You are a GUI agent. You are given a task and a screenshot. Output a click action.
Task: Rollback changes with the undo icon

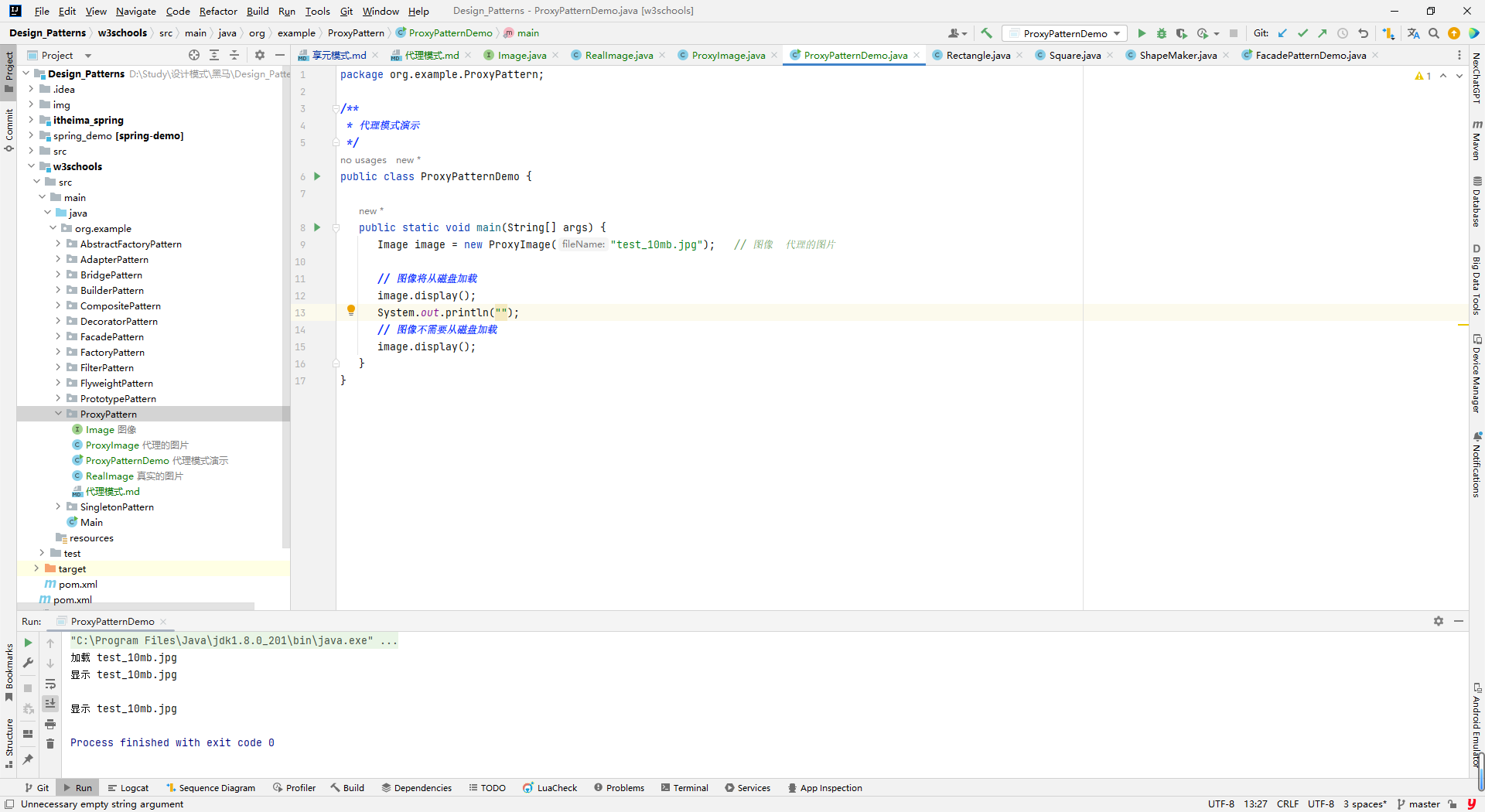[1363, 33]
